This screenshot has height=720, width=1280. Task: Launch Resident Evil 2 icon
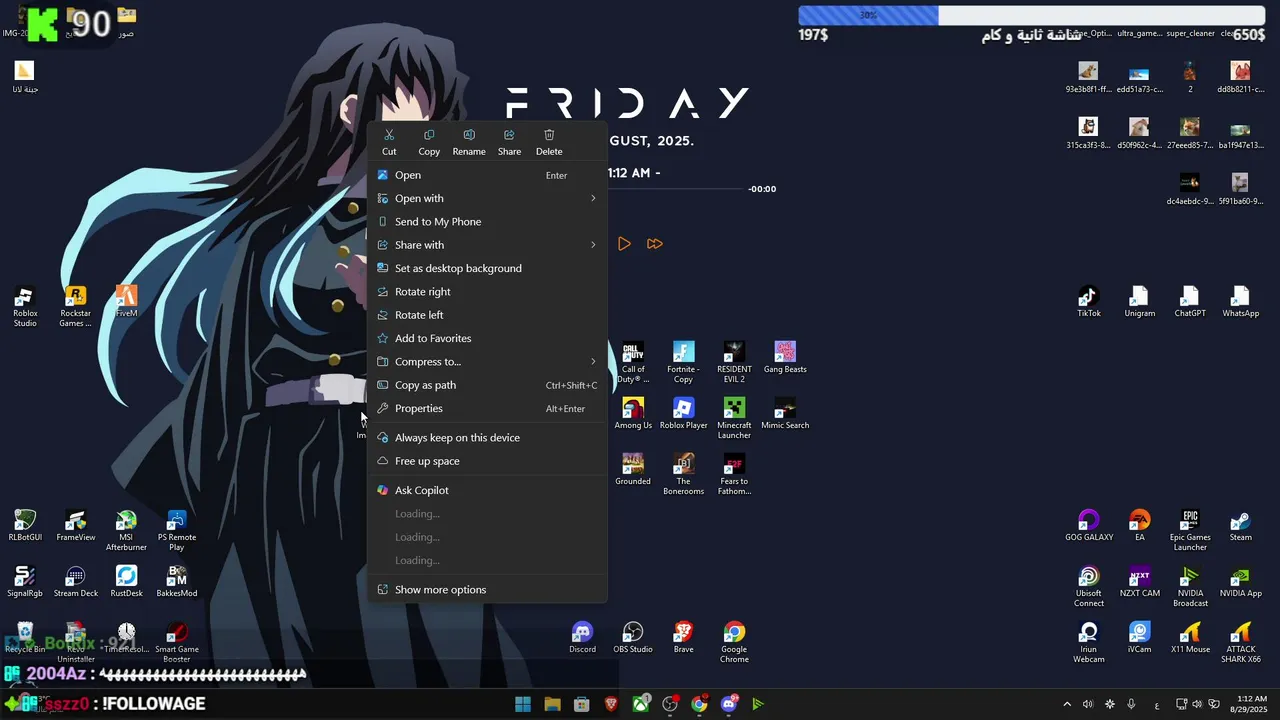click(x=734, y=362)
